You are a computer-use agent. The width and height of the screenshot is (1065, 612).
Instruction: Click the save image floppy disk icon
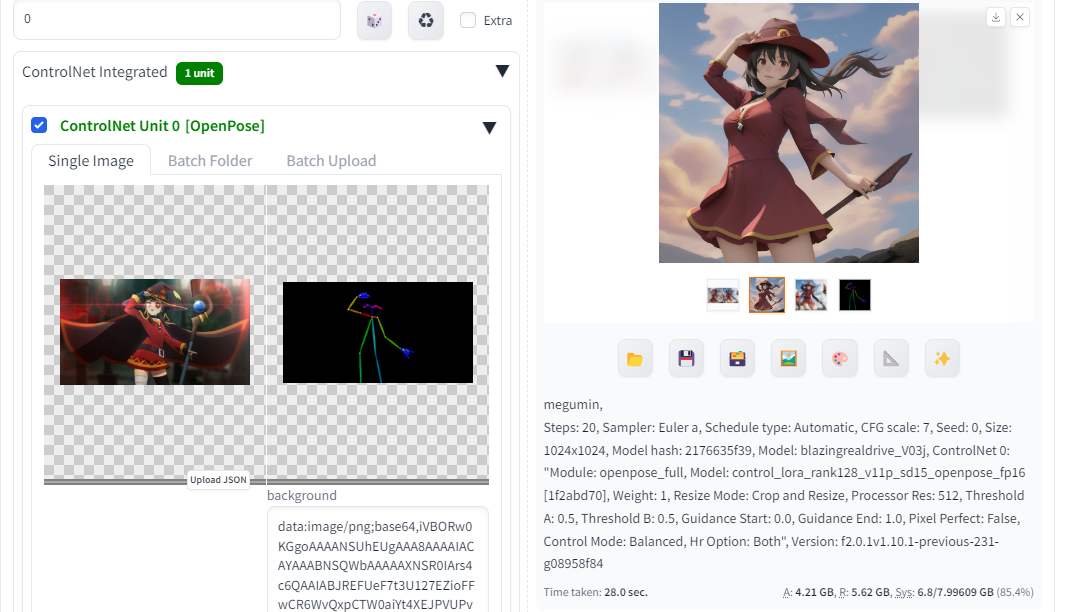[687, 359]
